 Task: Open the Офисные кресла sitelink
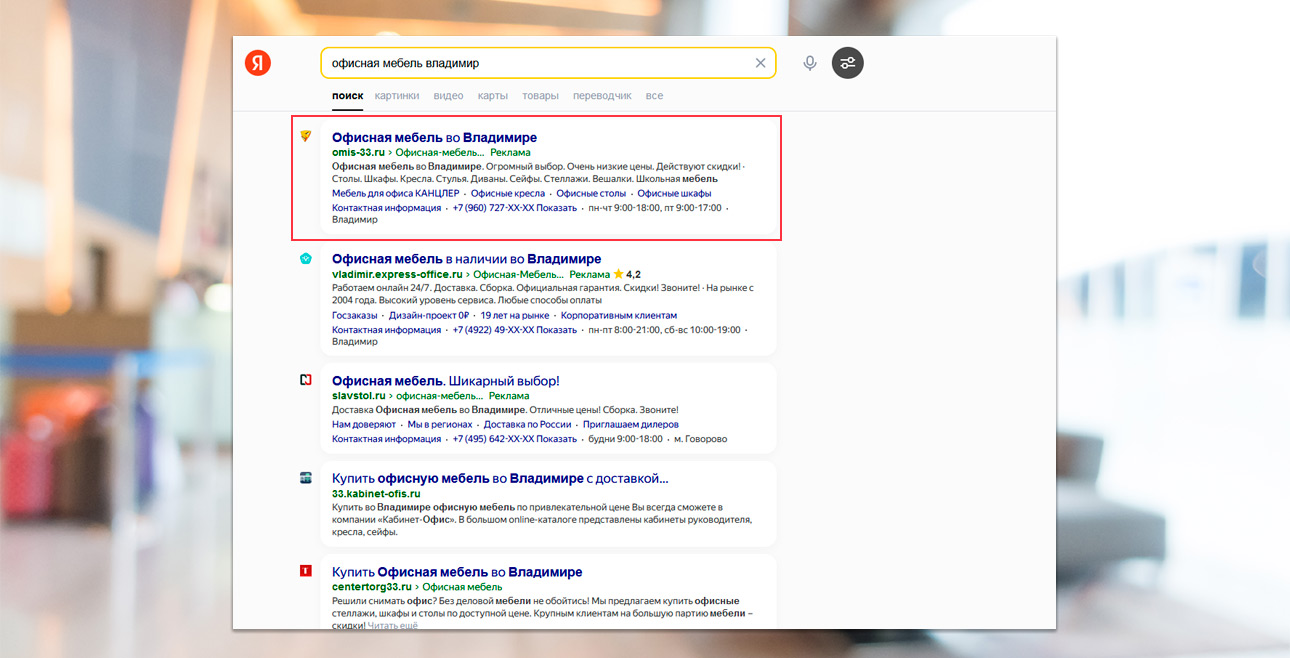tap(508, 193)
